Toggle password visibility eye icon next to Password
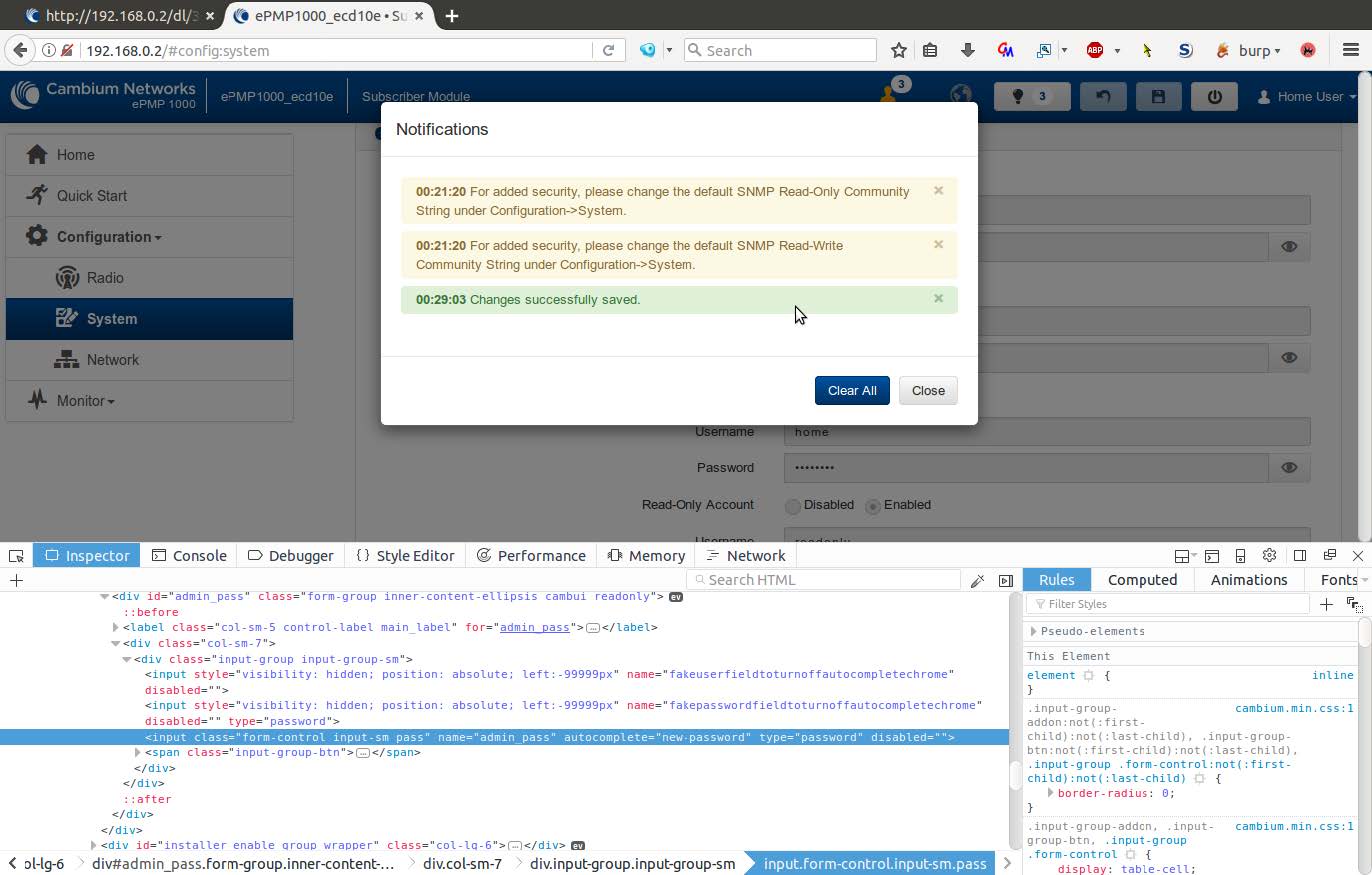Image resolution: width=1372 pixels, height=875 pixels. pos(1289,467)
